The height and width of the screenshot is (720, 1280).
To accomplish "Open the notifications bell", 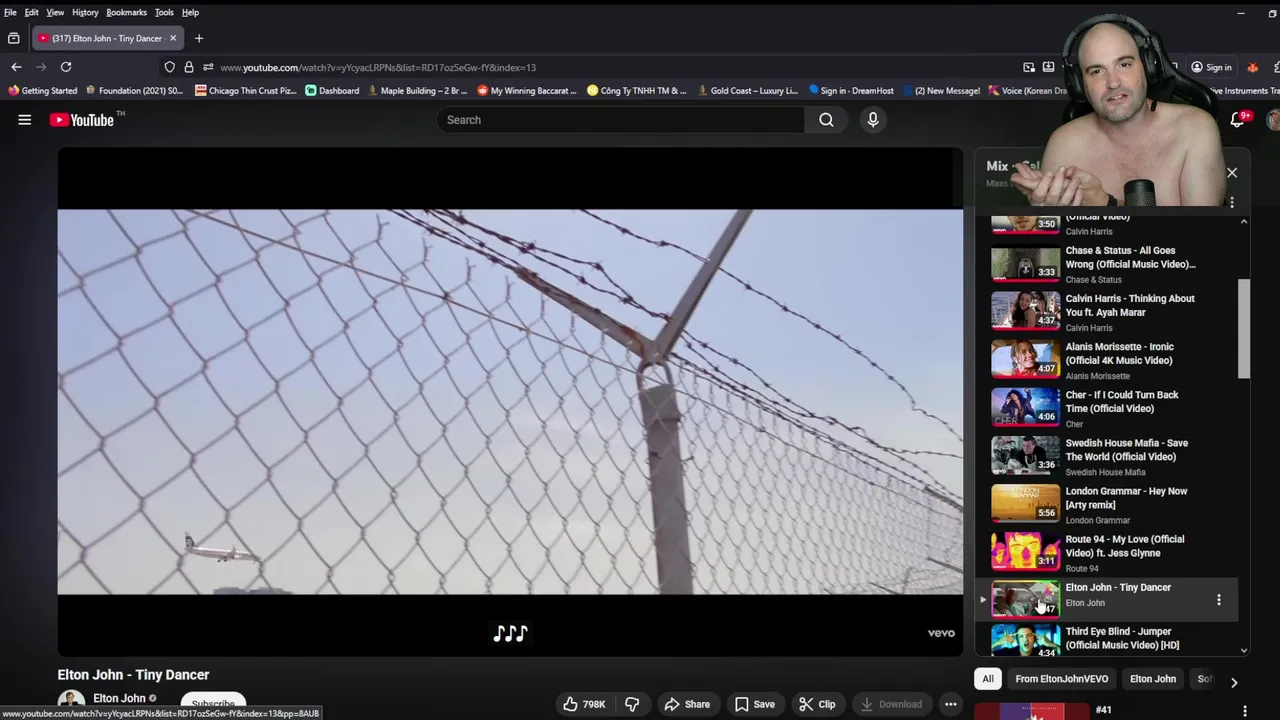I will [x=1238, y=120].
